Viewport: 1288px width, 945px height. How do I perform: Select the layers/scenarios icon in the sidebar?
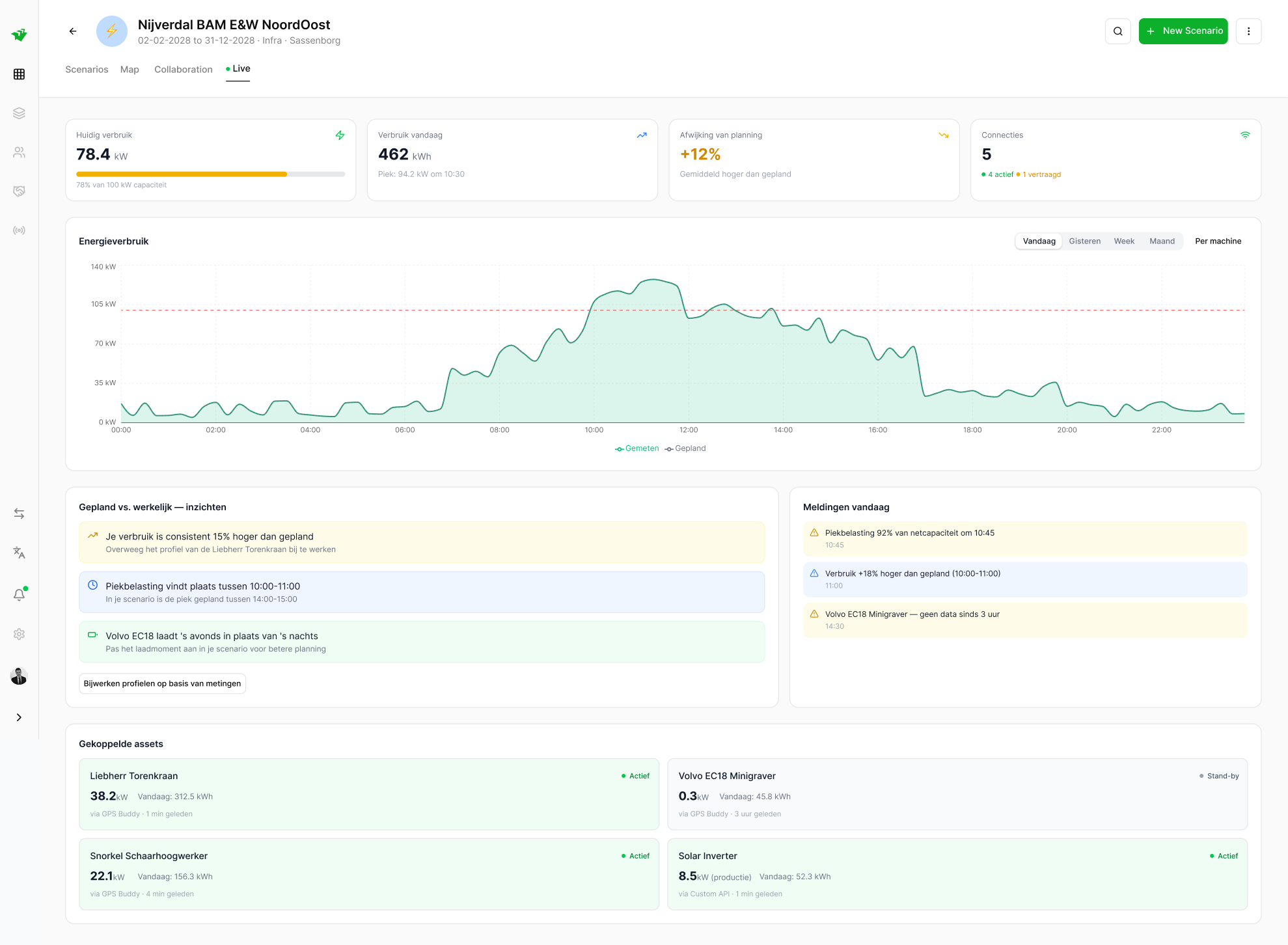point(19,113)
